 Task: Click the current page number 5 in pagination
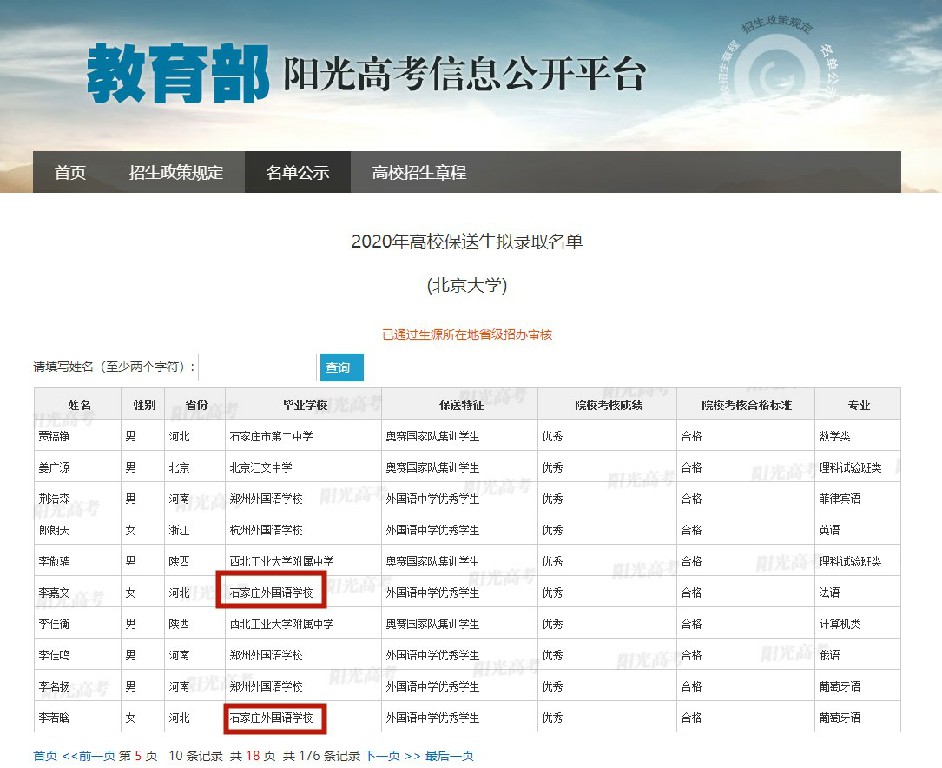point(138,756)
